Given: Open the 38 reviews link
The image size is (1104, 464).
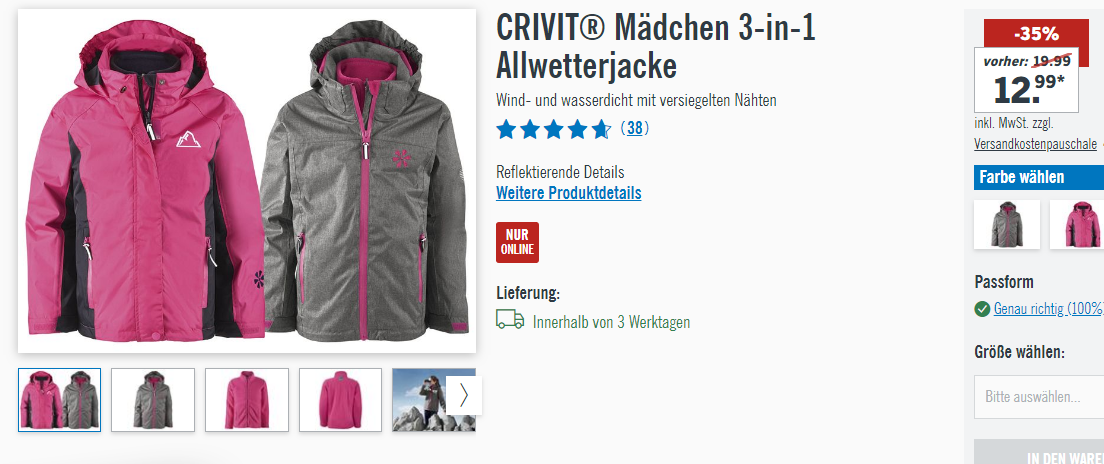Looking at the screenshot, I should (x=635, y=128).
